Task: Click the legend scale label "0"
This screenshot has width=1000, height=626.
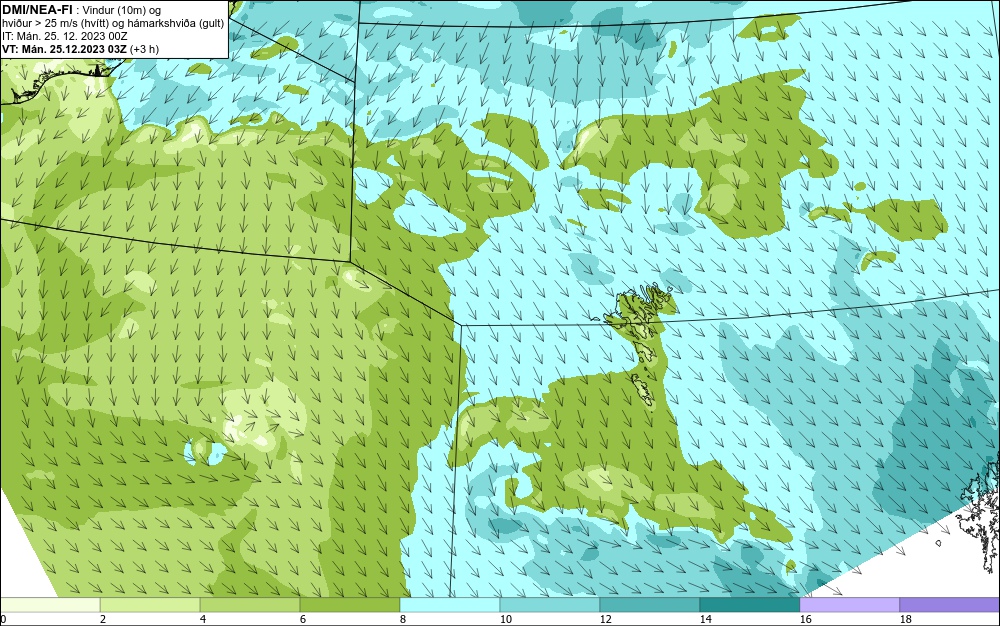Action: (3, 619)
